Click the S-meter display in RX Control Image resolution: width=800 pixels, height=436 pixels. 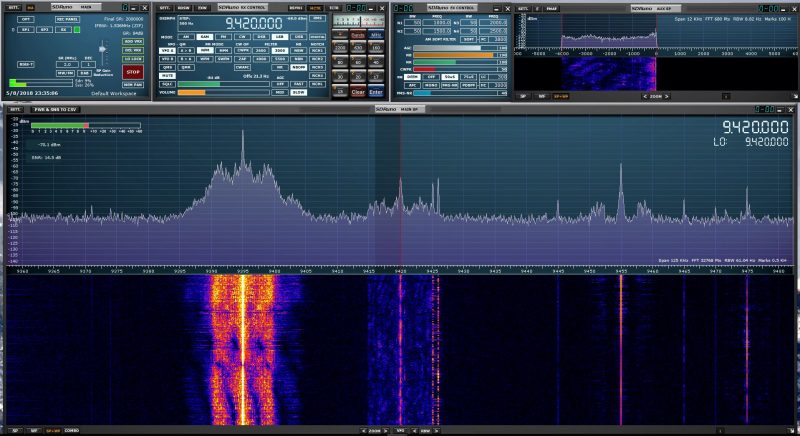click(359, 21)
